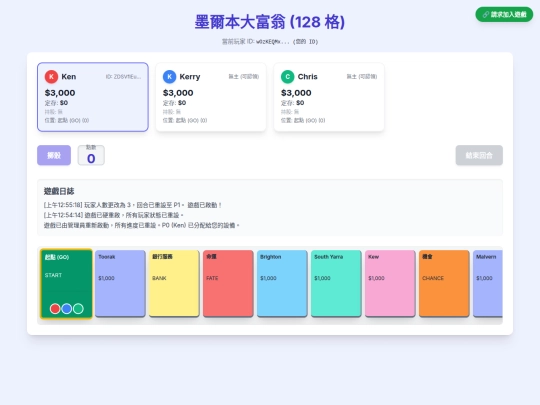Click the red FATE tile
540x405 pixels.
pos(228,283)
